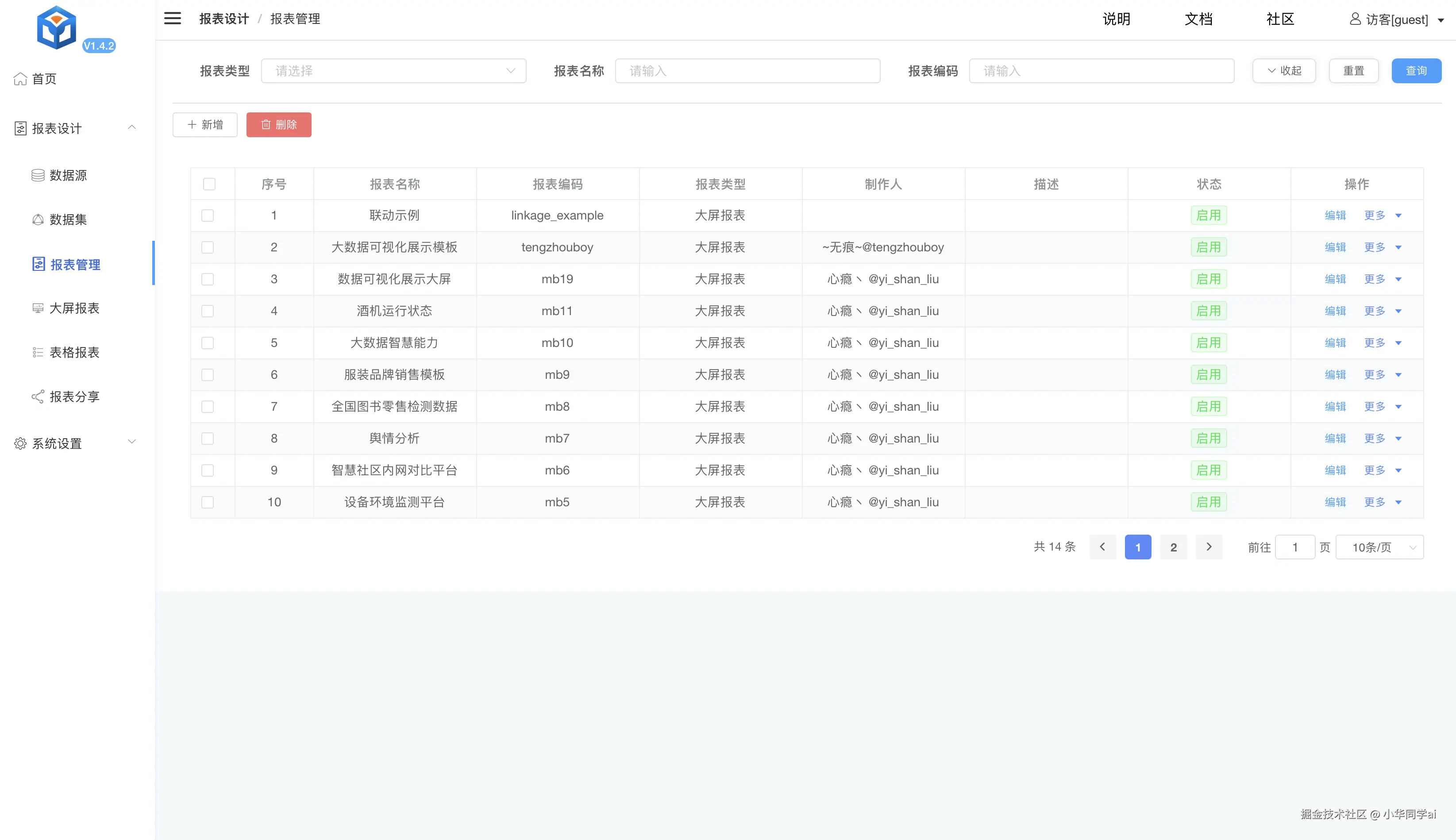Click the blue 查询 button
Viewport: 1456px width, 840px height.
click(x=1416, y=71)
